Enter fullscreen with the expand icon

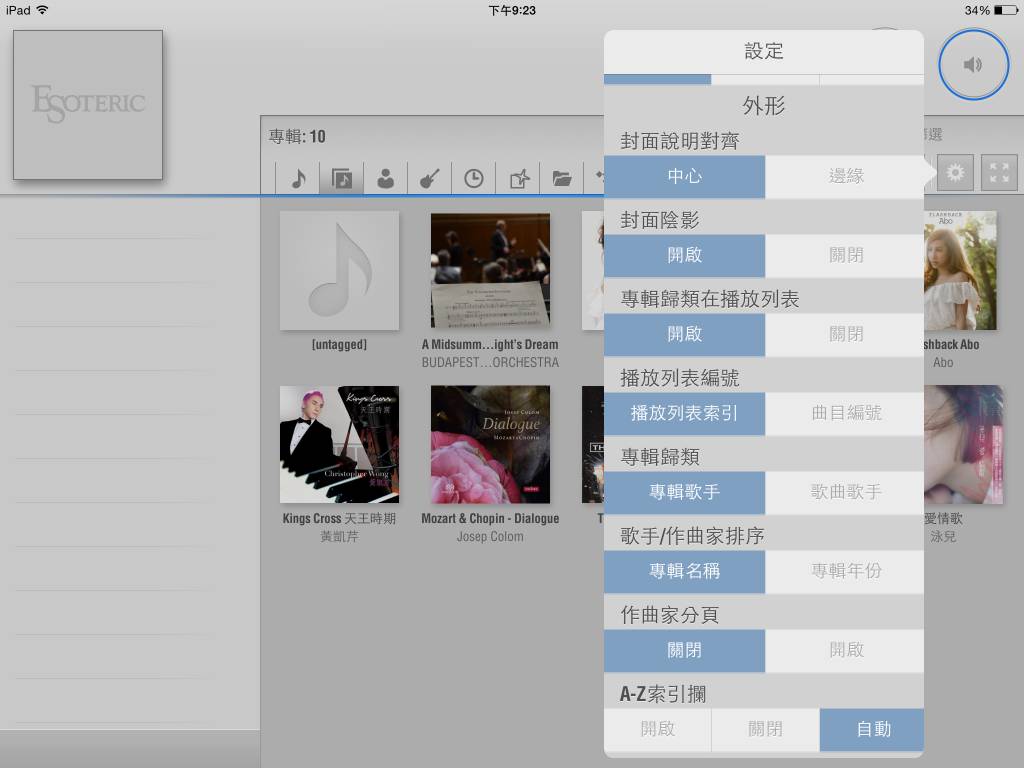point(998,172)
